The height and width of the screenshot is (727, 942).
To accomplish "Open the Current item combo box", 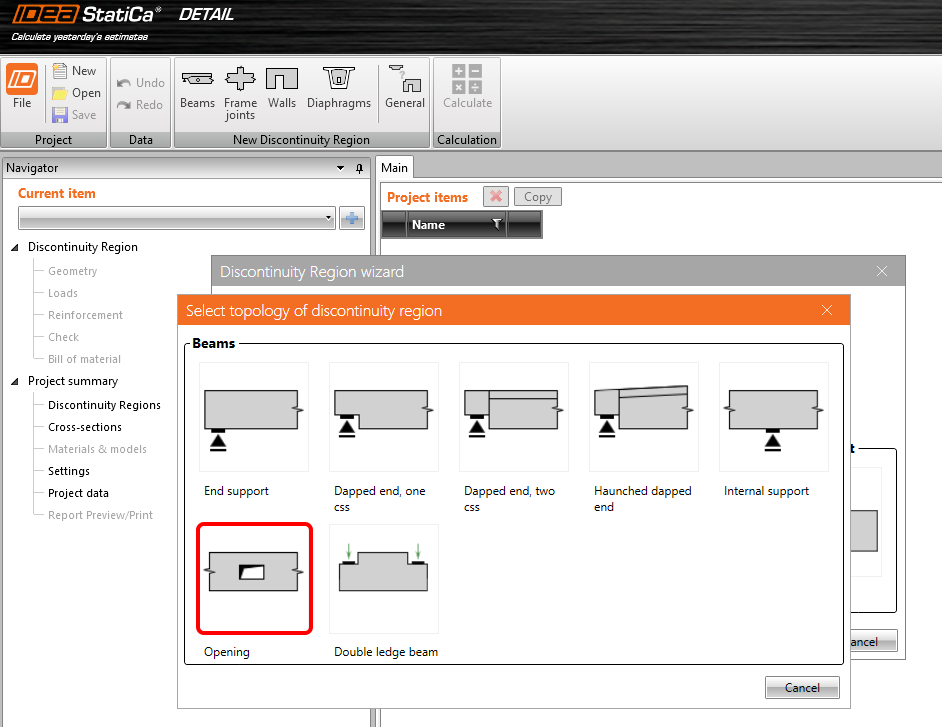I will click(x=177, y=218).
